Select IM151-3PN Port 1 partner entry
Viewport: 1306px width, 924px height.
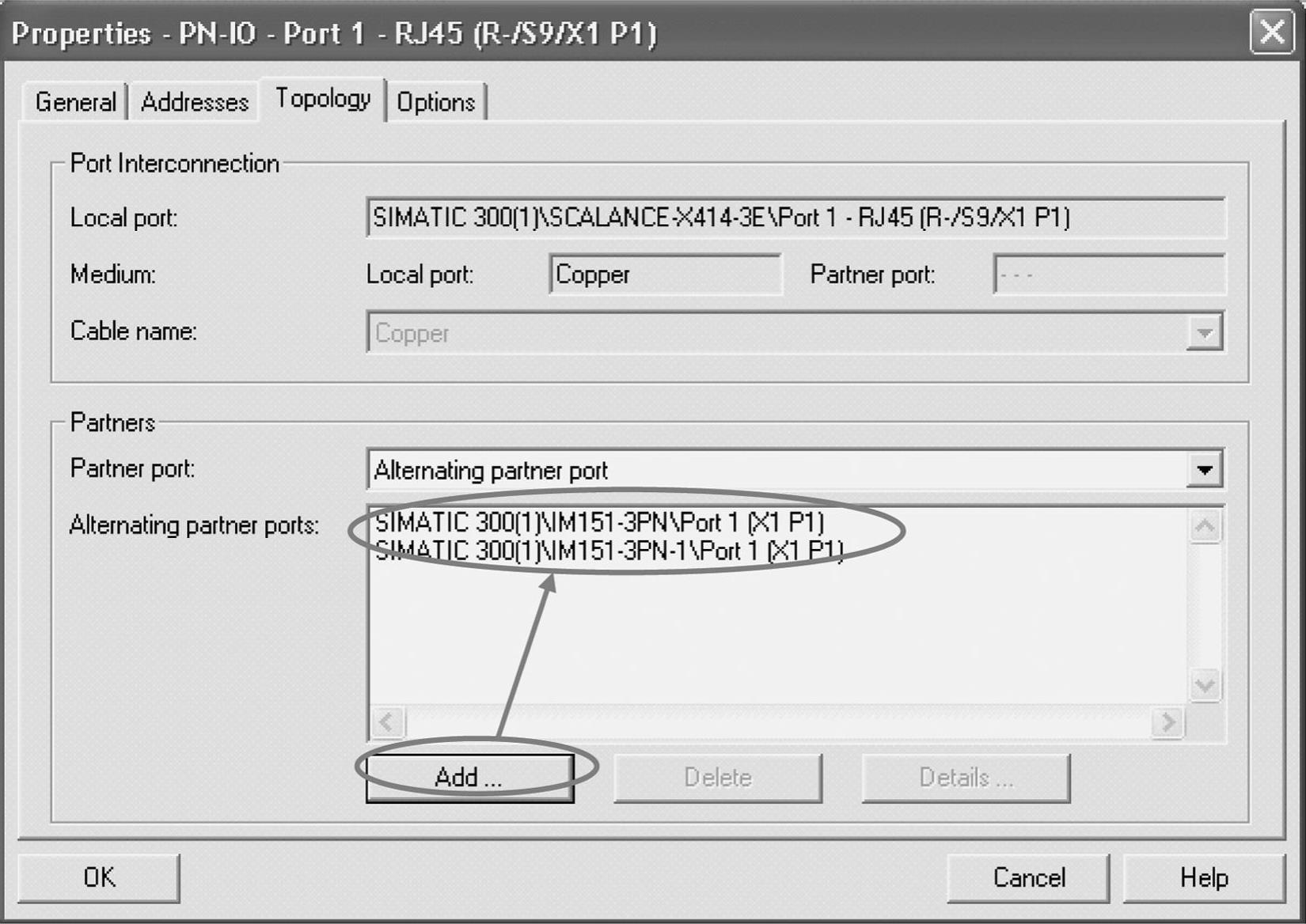click(599, 522)
